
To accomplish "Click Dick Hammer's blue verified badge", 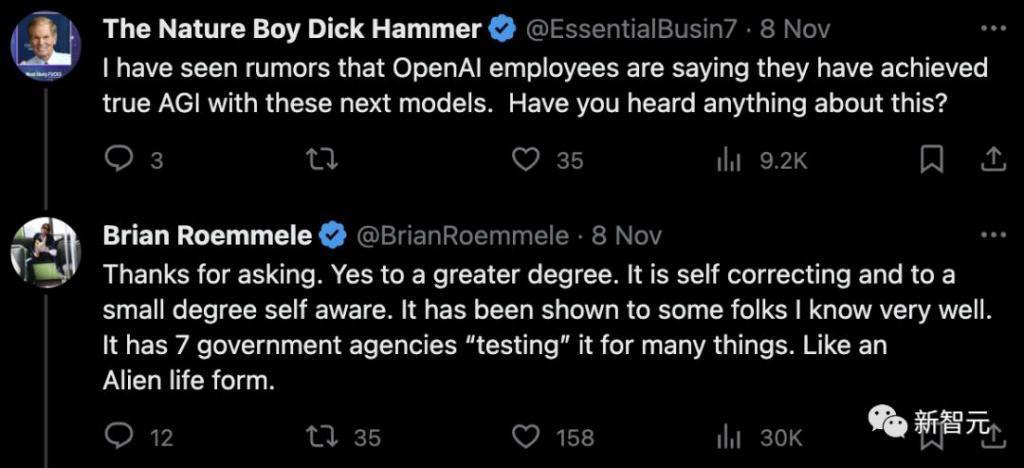I will pos(502,29).
